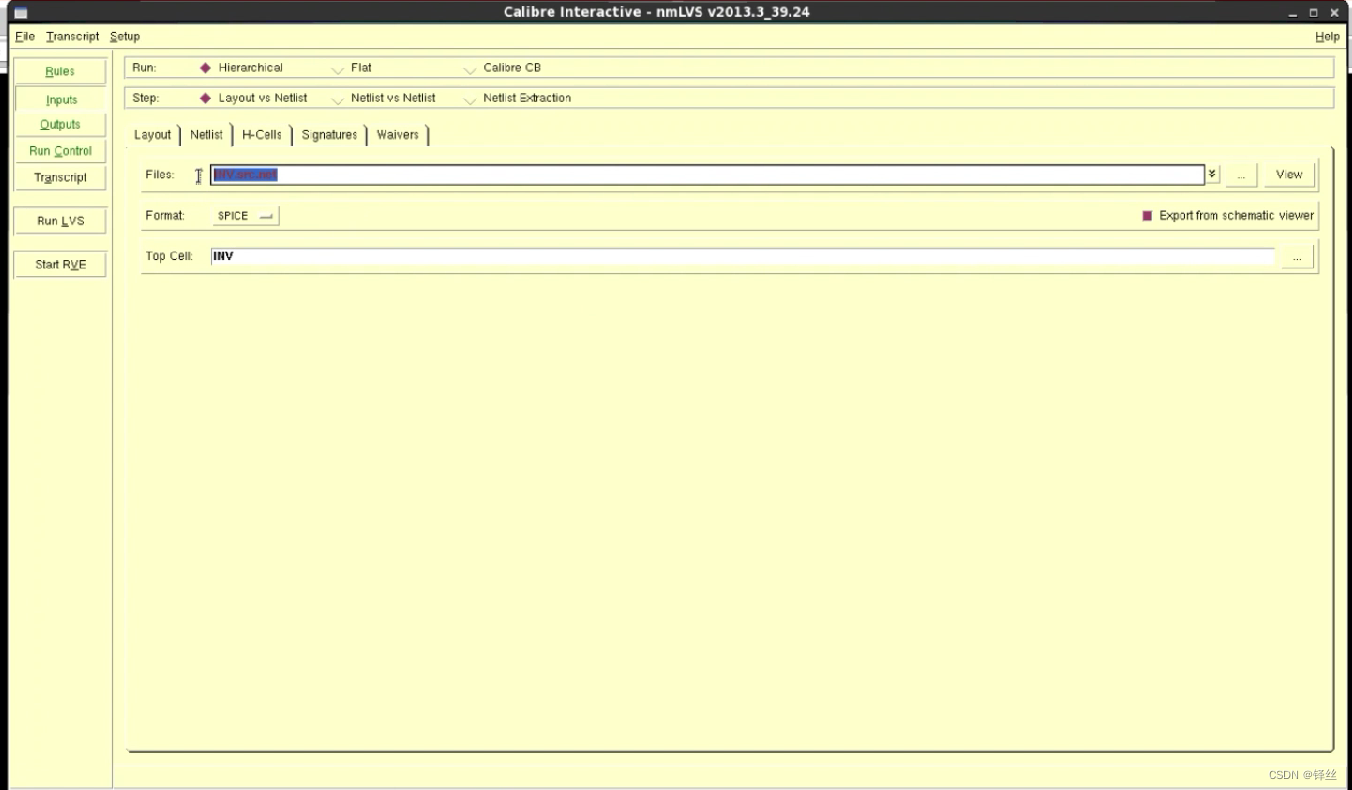Expand the Files history dropdown arrow
This screenshot has height=790, width=1352.
click(1213, 175)
